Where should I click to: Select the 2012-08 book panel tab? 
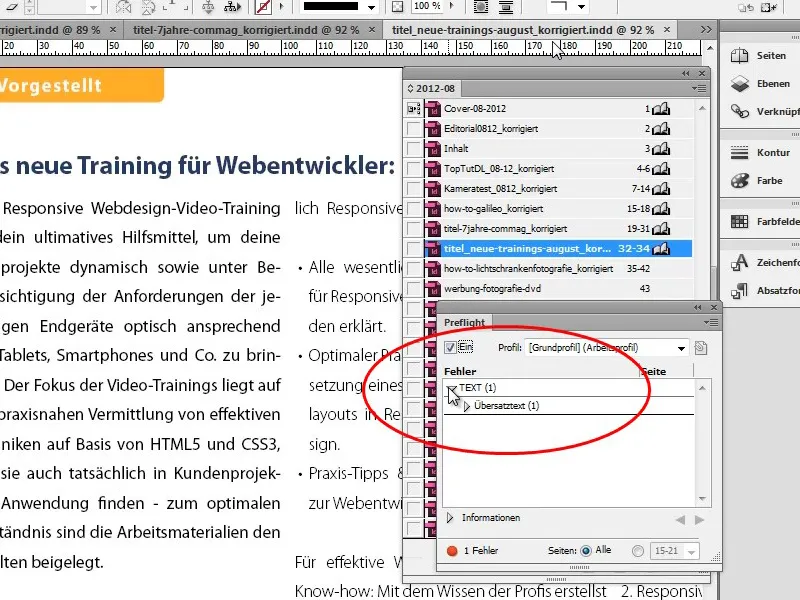[431, 88]
